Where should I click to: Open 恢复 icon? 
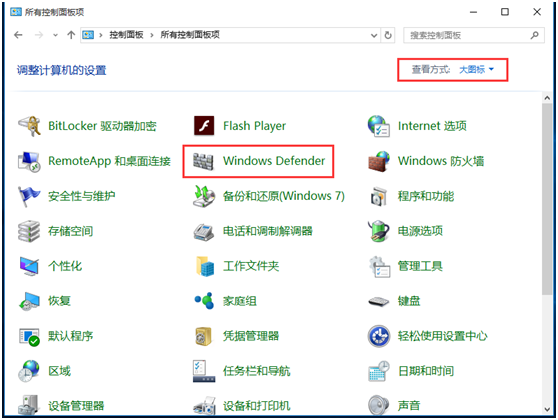tap(29, 301)
